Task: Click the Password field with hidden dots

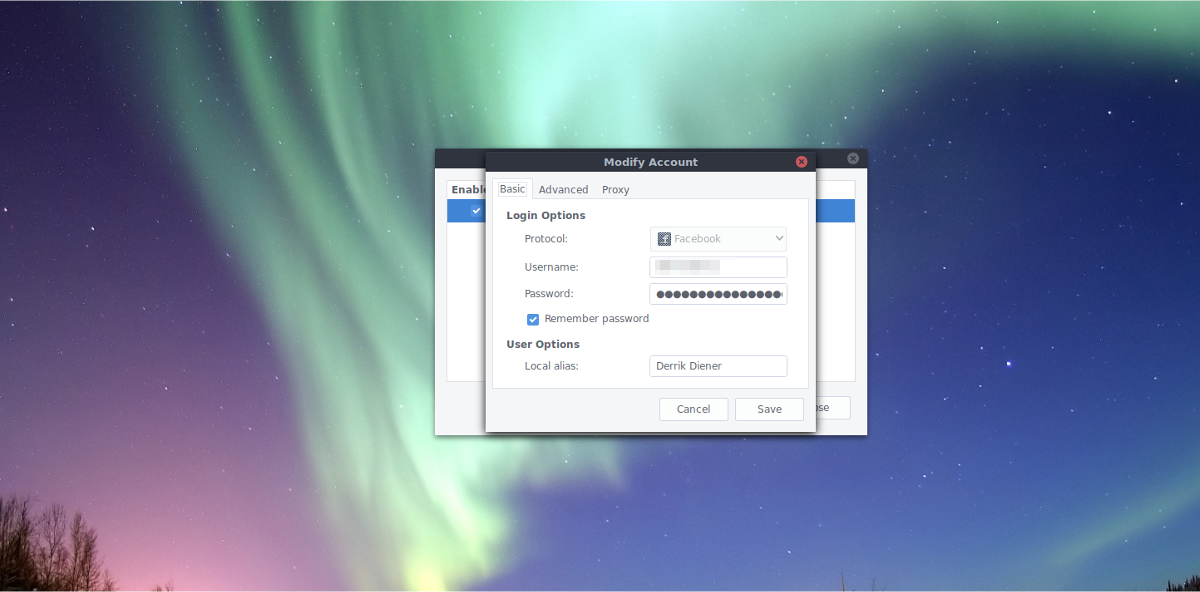Action: point(718,293)
